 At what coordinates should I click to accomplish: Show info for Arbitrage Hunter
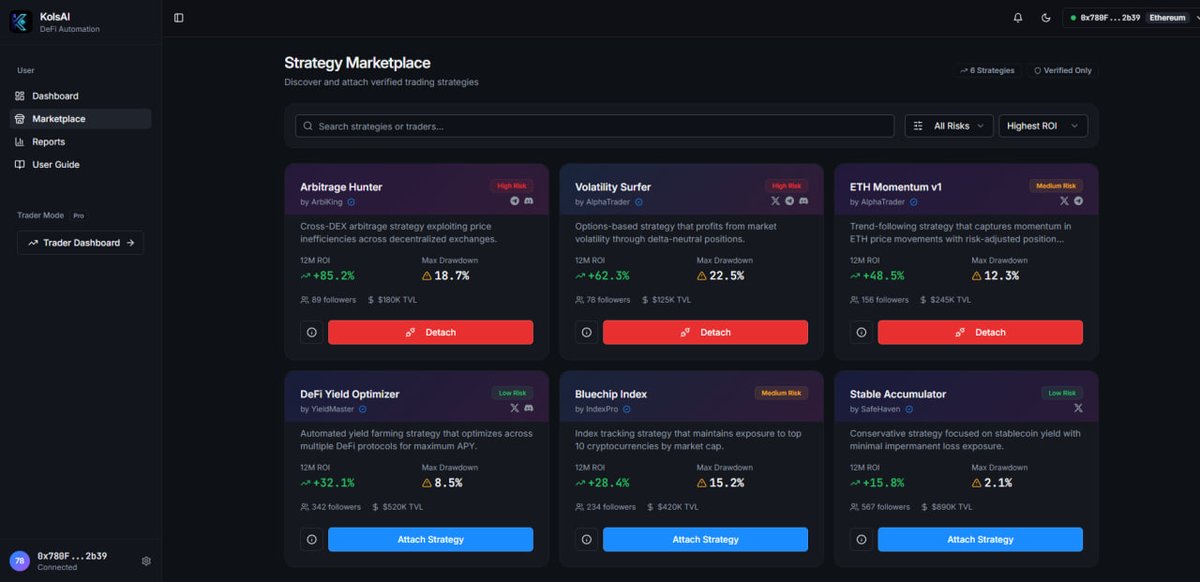pos(311,332)
